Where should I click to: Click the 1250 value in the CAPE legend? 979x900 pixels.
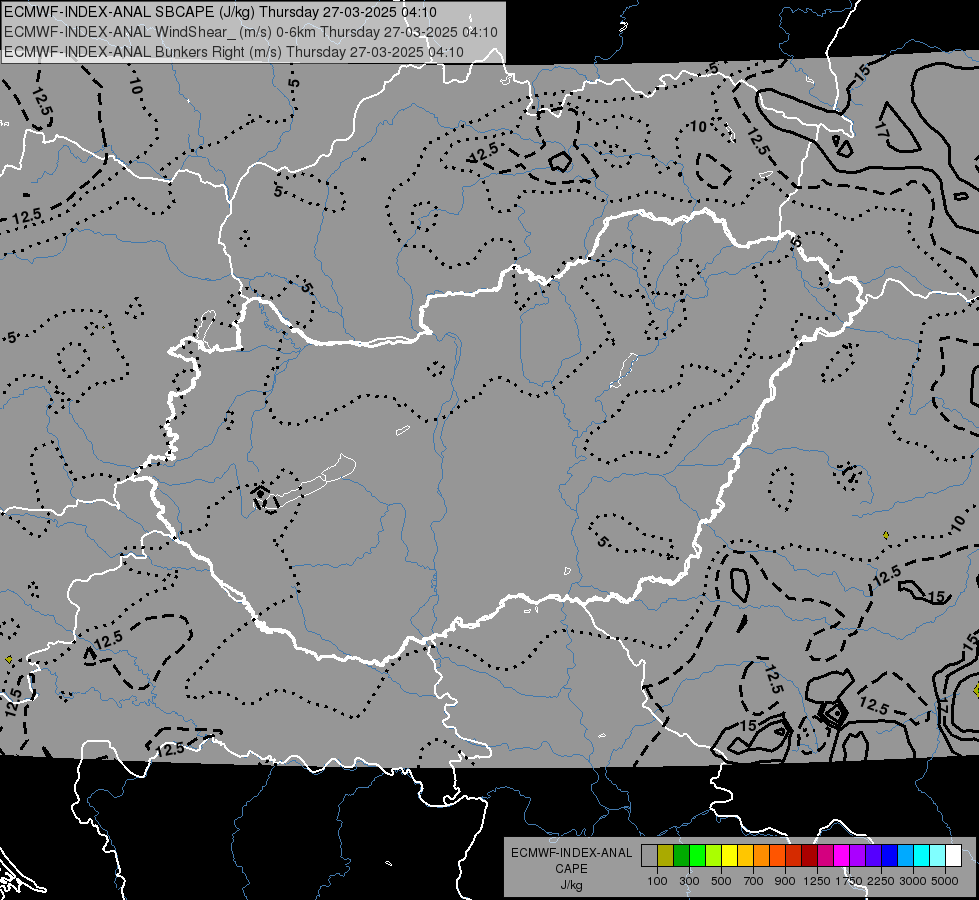click(817, 881)
